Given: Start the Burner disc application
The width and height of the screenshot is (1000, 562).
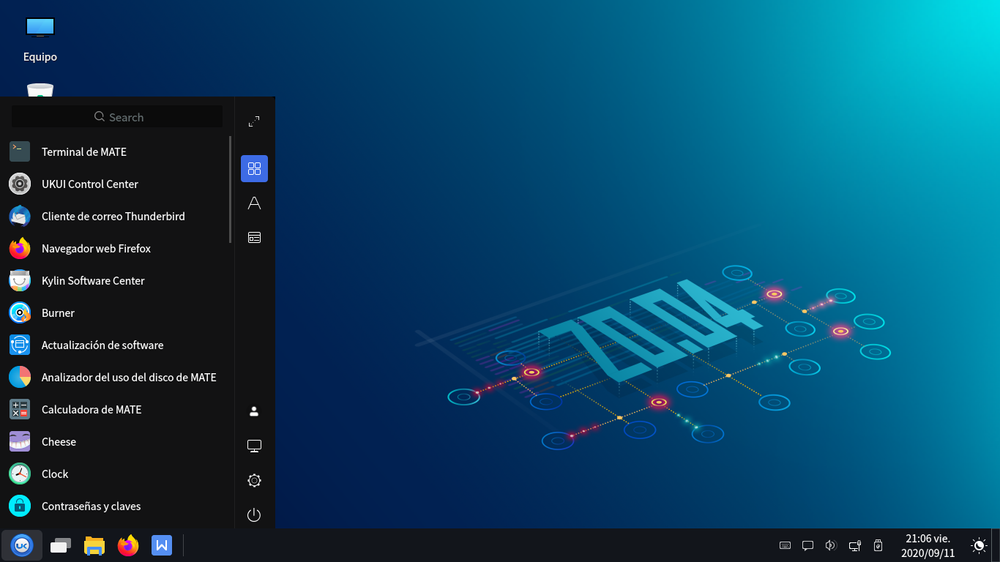Looking at the screenshot, I should pyautogui.click(x=57, y=313).
